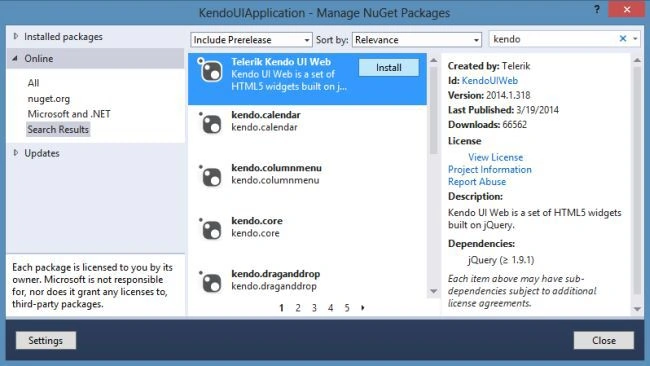The image size is (650, 366).
Task: Click the kendo.columnmenu package icon
Action: point(211,177)
